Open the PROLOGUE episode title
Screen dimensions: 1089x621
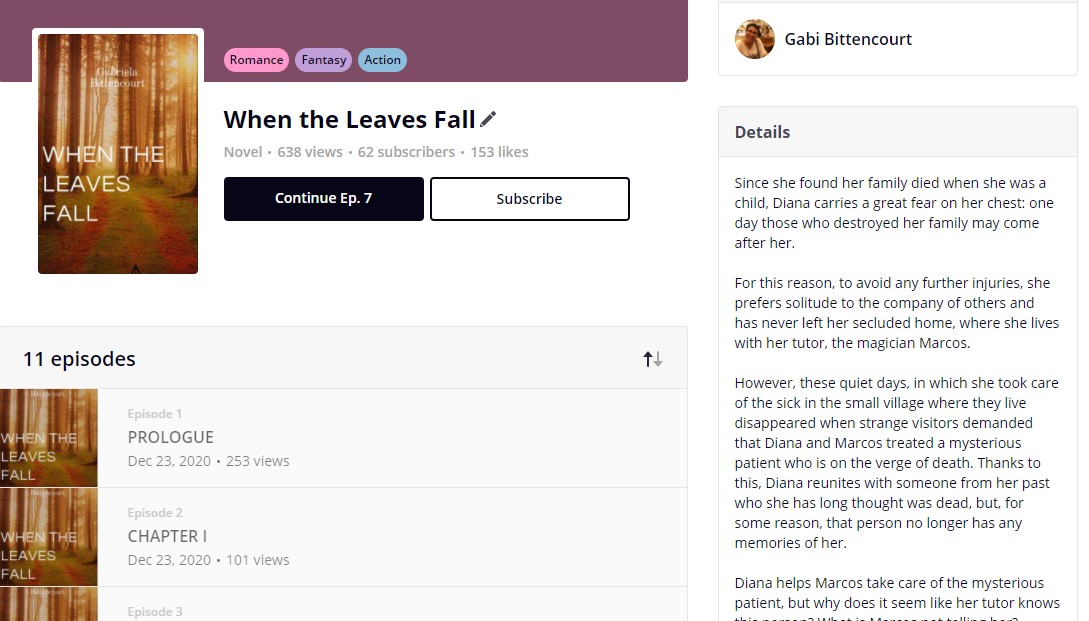coord(171,437)
